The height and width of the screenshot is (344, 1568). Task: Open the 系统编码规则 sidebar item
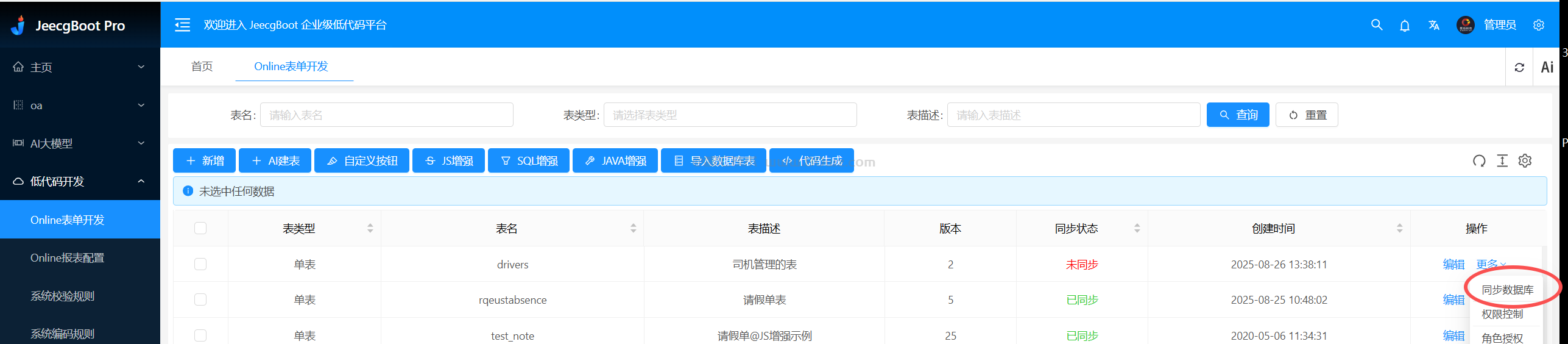(x=80, y=334)
